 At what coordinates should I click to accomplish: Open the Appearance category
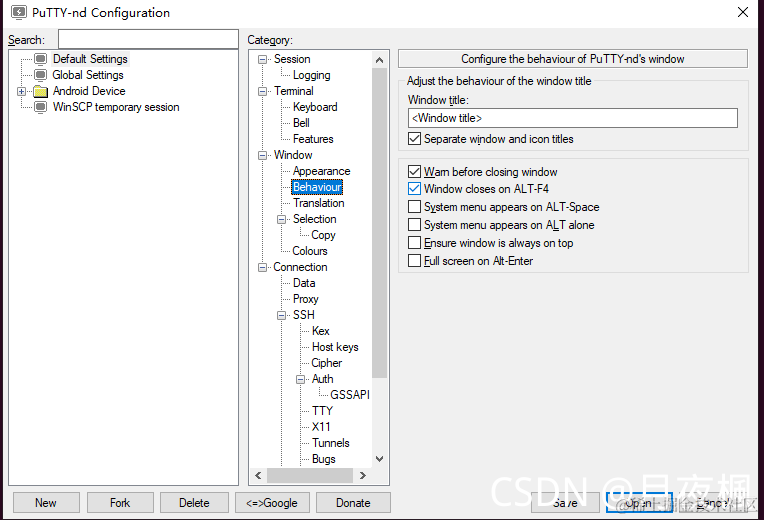click(321, 171)
